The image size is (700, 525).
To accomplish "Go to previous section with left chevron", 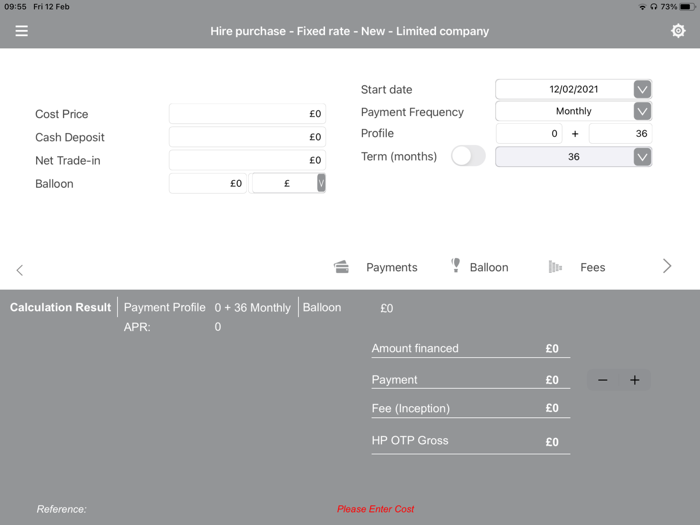I will [20, 270].
